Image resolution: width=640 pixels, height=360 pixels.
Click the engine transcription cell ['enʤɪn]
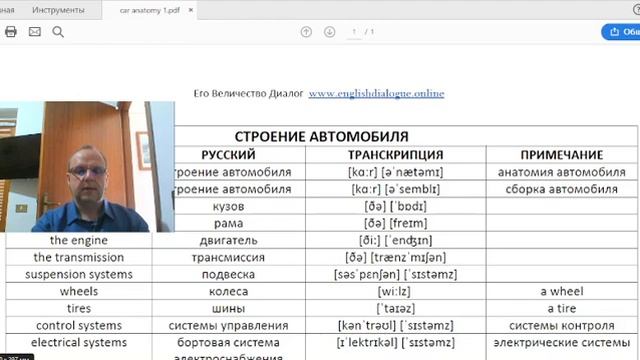tap(396, 240)
